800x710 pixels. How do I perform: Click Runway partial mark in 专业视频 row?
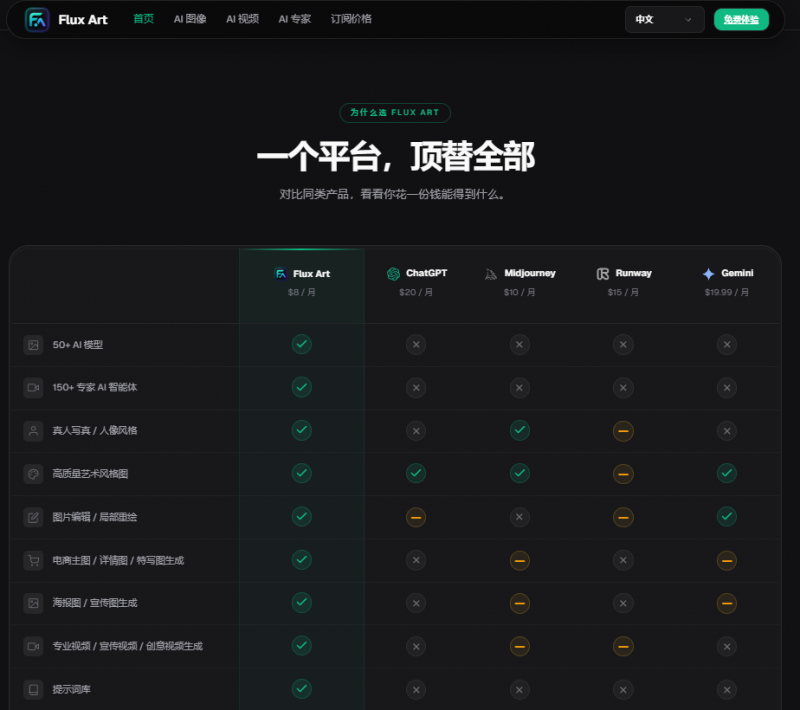623,646
